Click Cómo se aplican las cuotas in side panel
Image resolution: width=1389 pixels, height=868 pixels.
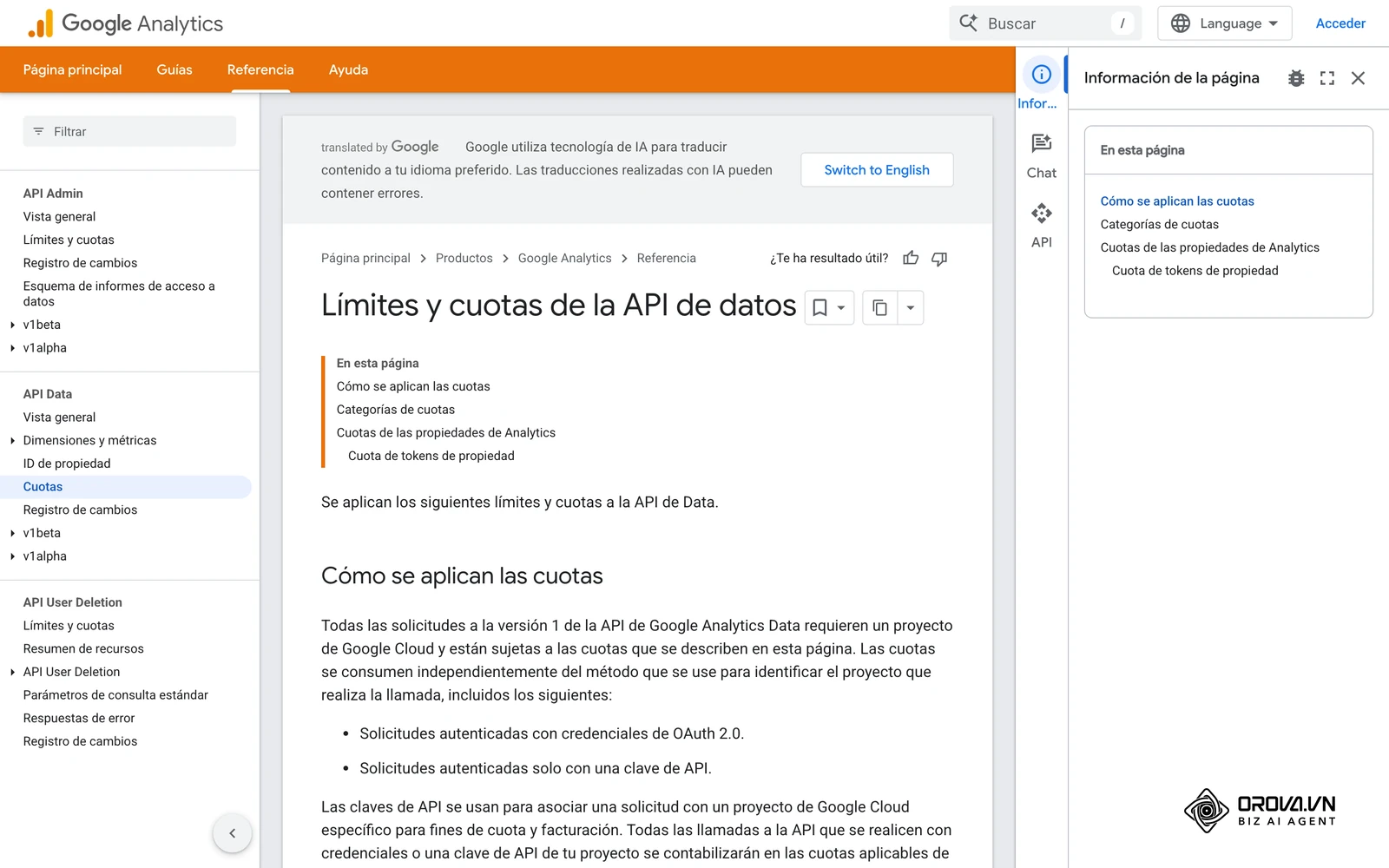(1177, 201)
